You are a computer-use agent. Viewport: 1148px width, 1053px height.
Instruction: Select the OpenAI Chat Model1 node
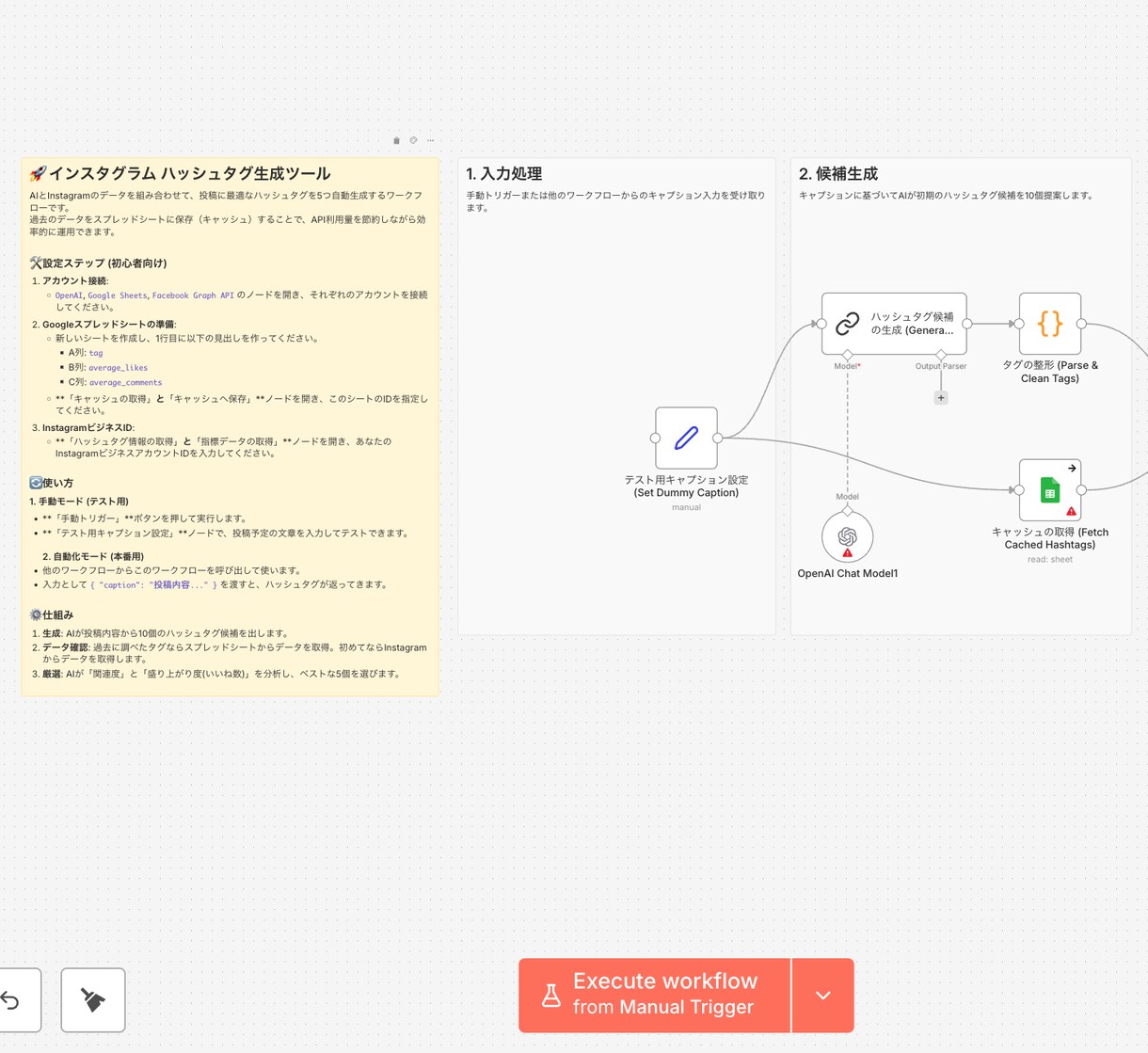click(x=847, y=536)
